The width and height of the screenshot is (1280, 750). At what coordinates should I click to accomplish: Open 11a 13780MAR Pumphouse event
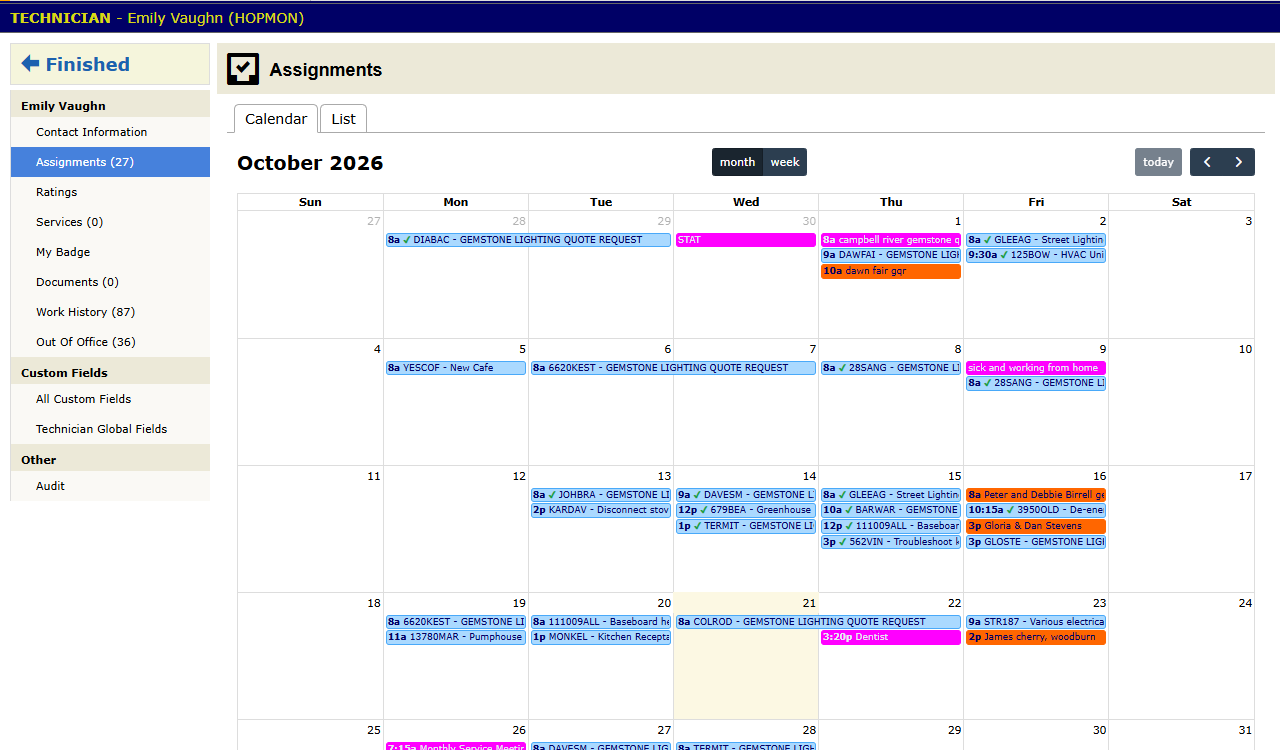tap(456, 637)
